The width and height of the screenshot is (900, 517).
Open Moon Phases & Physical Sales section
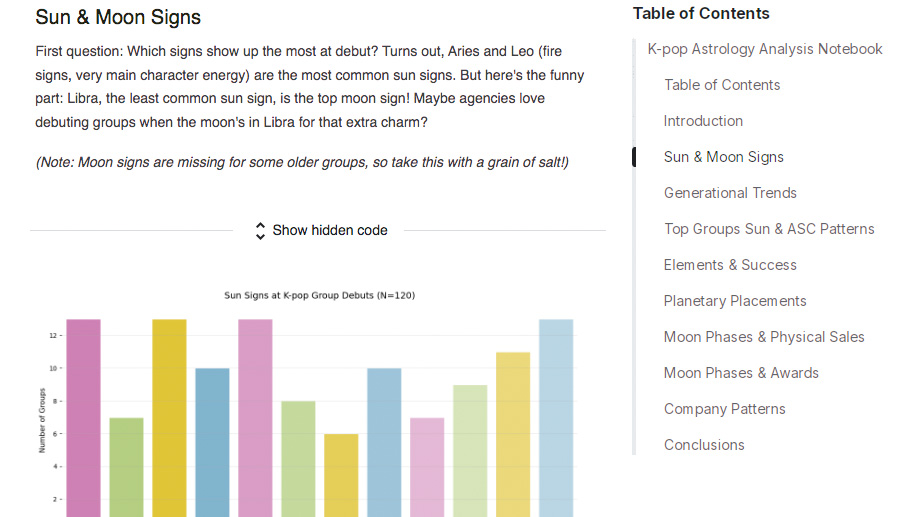point(764,337)
